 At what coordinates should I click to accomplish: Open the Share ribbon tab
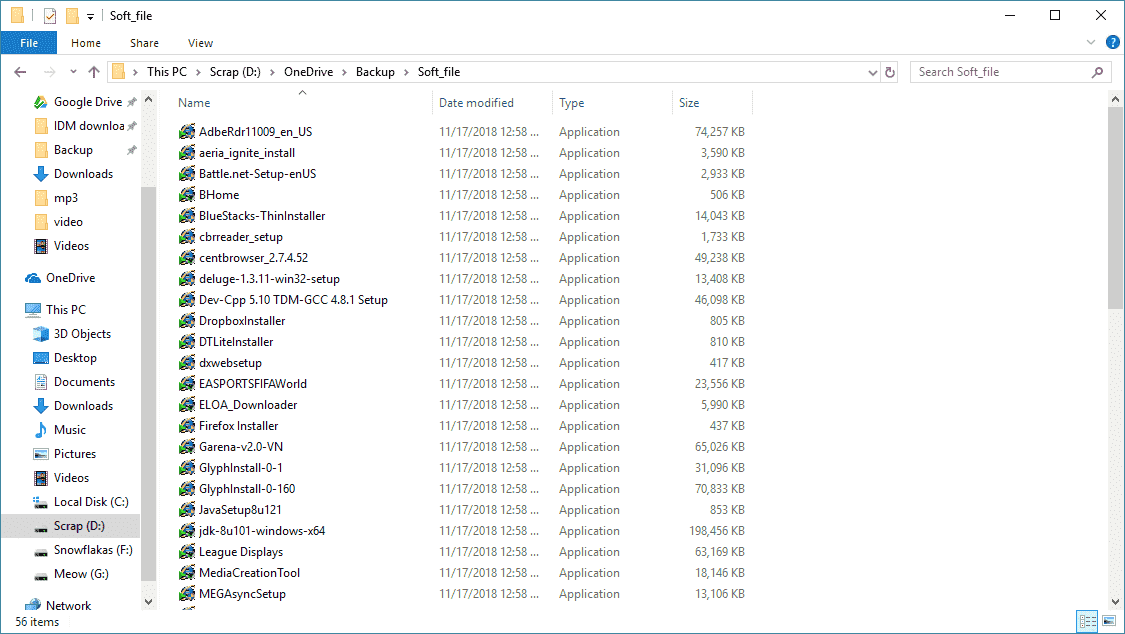point(144,43)
